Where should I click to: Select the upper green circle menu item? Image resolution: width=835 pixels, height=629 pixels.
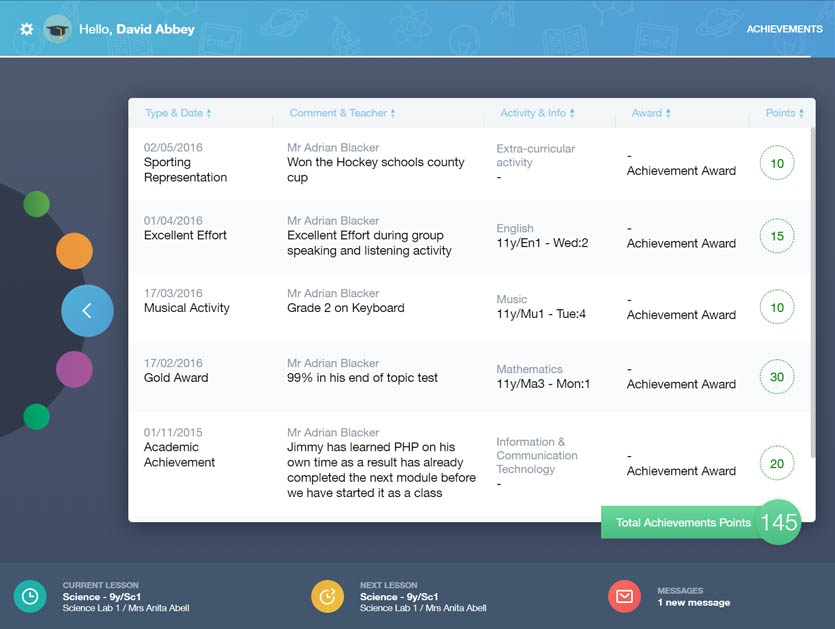36,204
